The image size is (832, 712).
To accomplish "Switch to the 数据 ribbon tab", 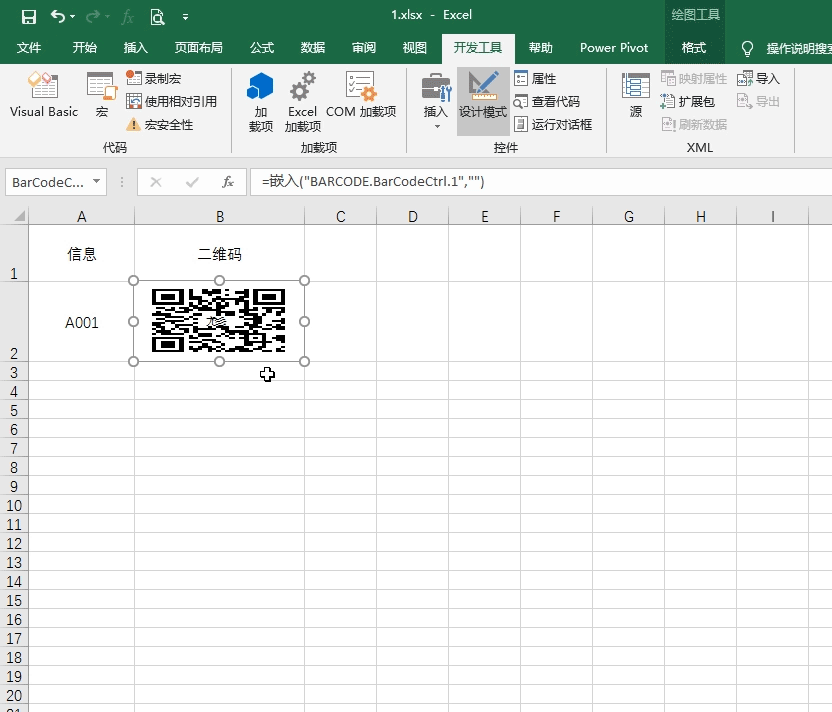I will pos(313,48).
